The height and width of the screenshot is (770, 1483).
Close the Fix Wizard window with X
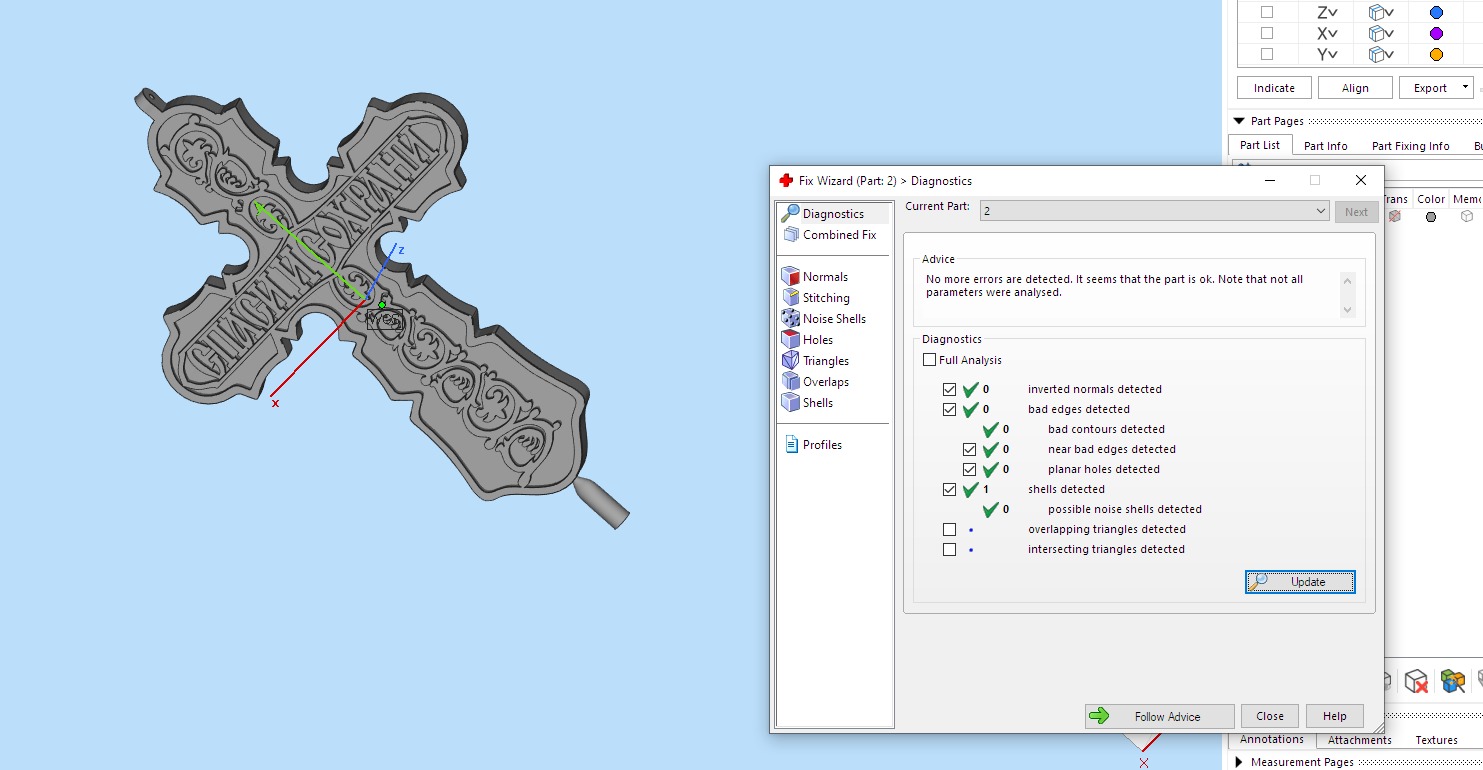click(x=1360, y=180)
